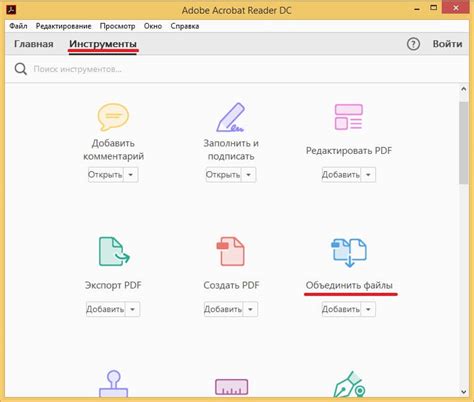474x402 pixels.
Task: Open the Окно menu
Action: click(153, 26)
